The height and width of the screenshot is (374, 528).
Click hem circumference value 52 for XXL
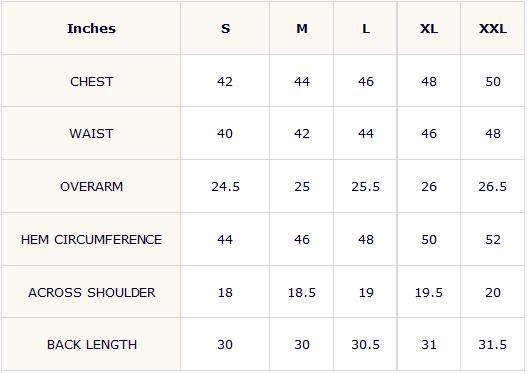[493, 239]
